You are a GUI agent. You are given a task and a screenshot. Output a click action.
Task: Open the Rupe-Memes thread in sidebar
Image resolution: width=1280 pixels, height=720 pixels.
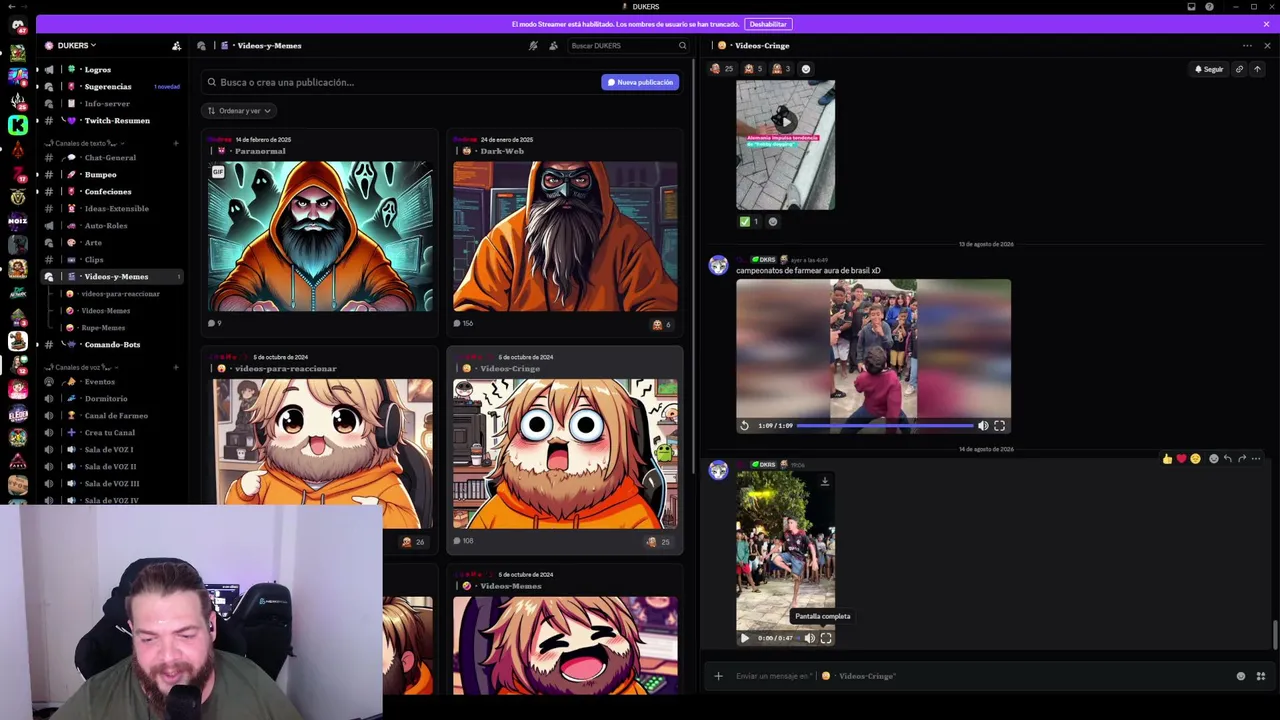pos(103,327)
